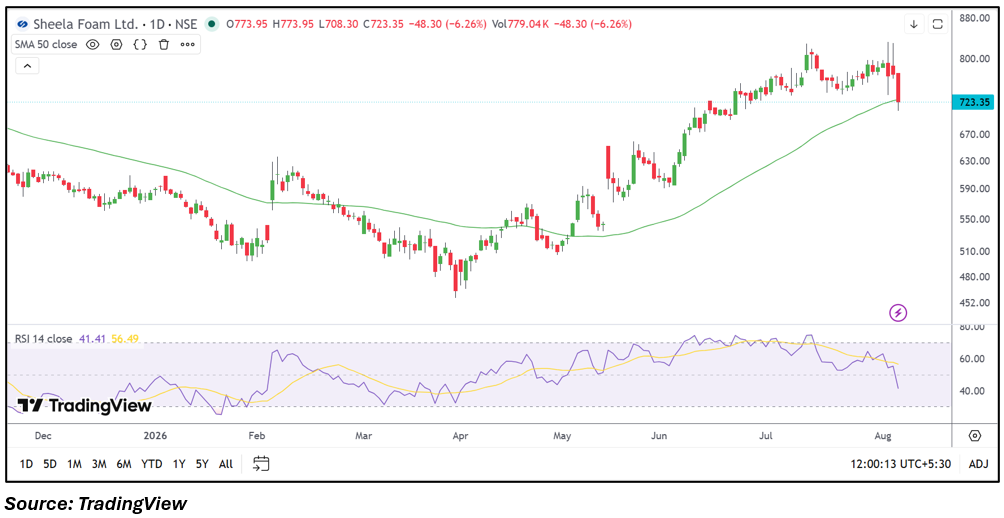Click the purple lightning bolt icon

tap(898, 313)
